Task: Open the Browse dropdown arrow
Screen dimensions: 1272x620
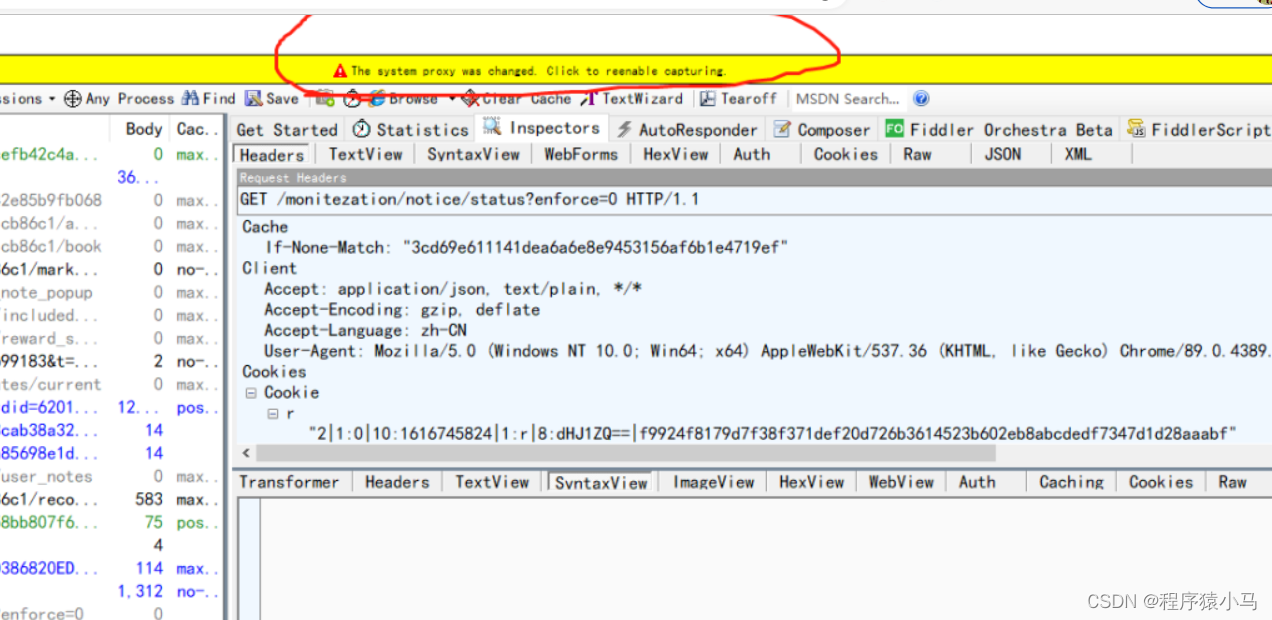Action: [x=452, y=98]
